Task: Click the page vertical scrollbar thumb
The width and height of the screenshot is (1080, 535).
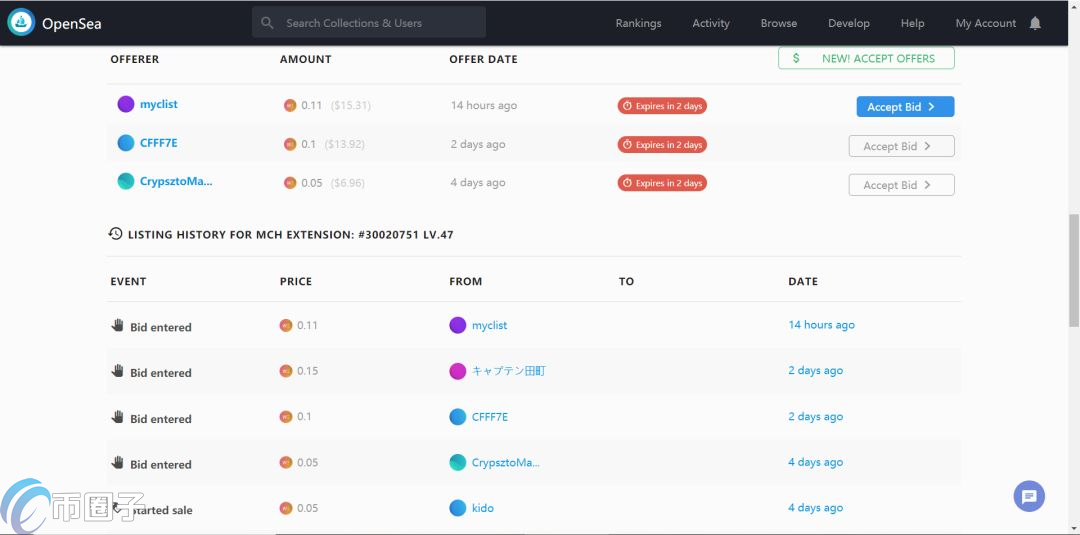Action: coord(1074,271)
